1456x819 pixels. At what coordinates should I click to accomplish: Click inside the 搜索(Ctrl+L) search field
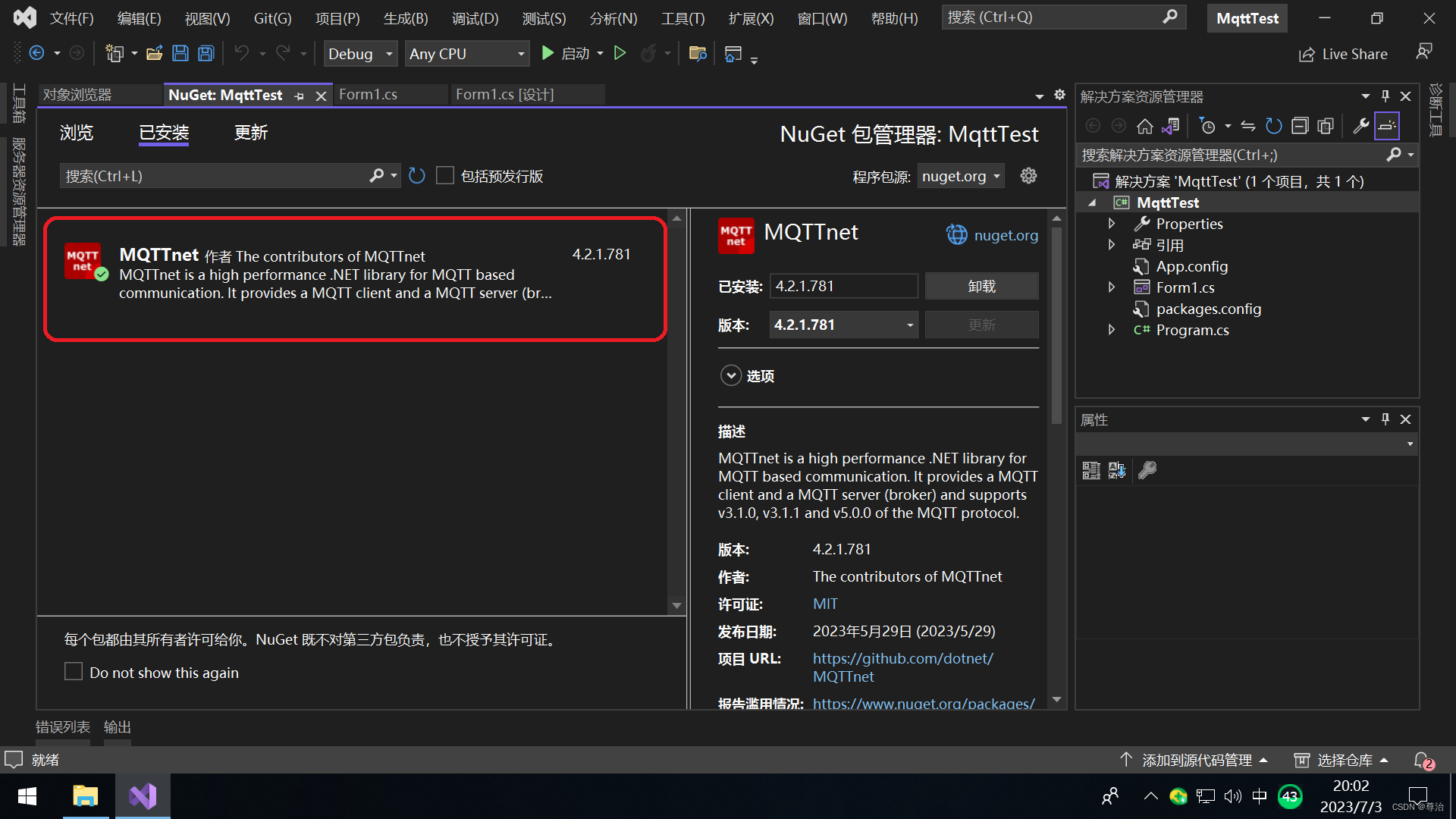tap(212, 175)
